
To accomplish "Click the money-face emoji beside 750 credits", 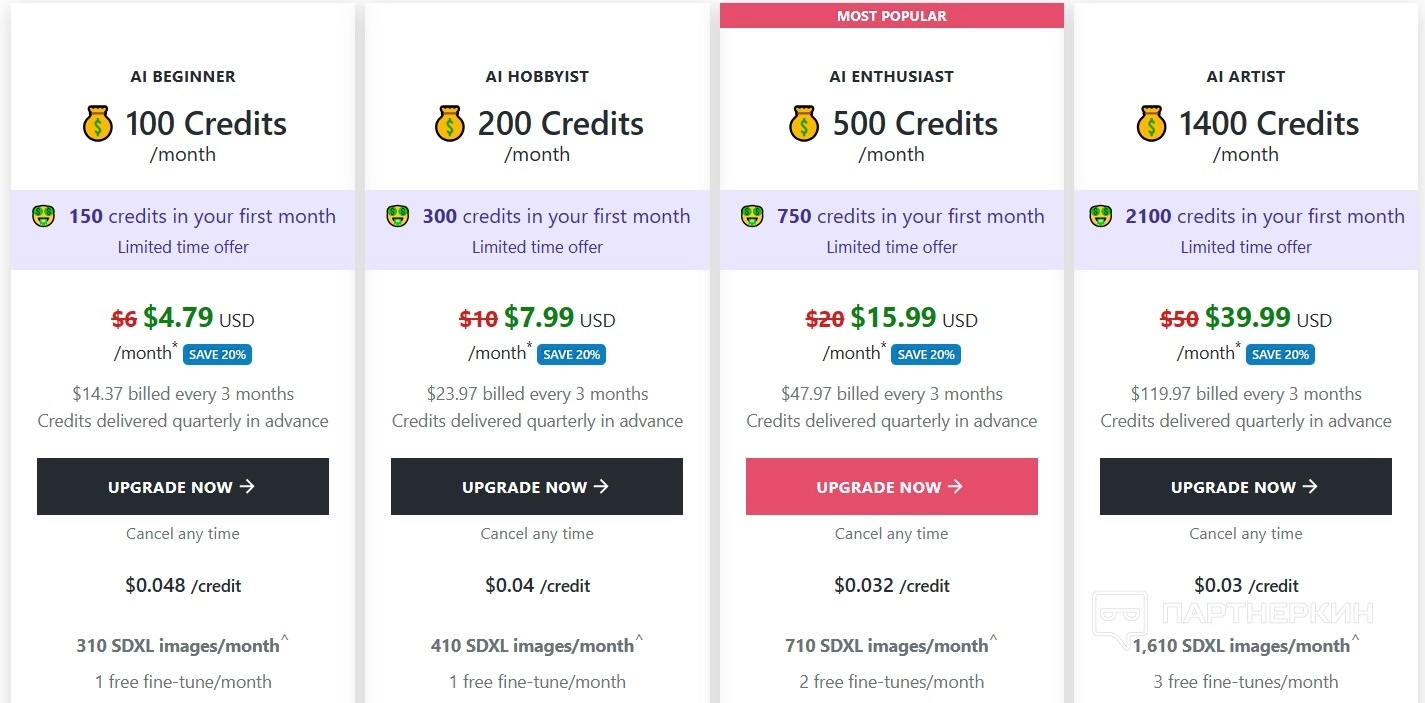I will click(752, 216).
